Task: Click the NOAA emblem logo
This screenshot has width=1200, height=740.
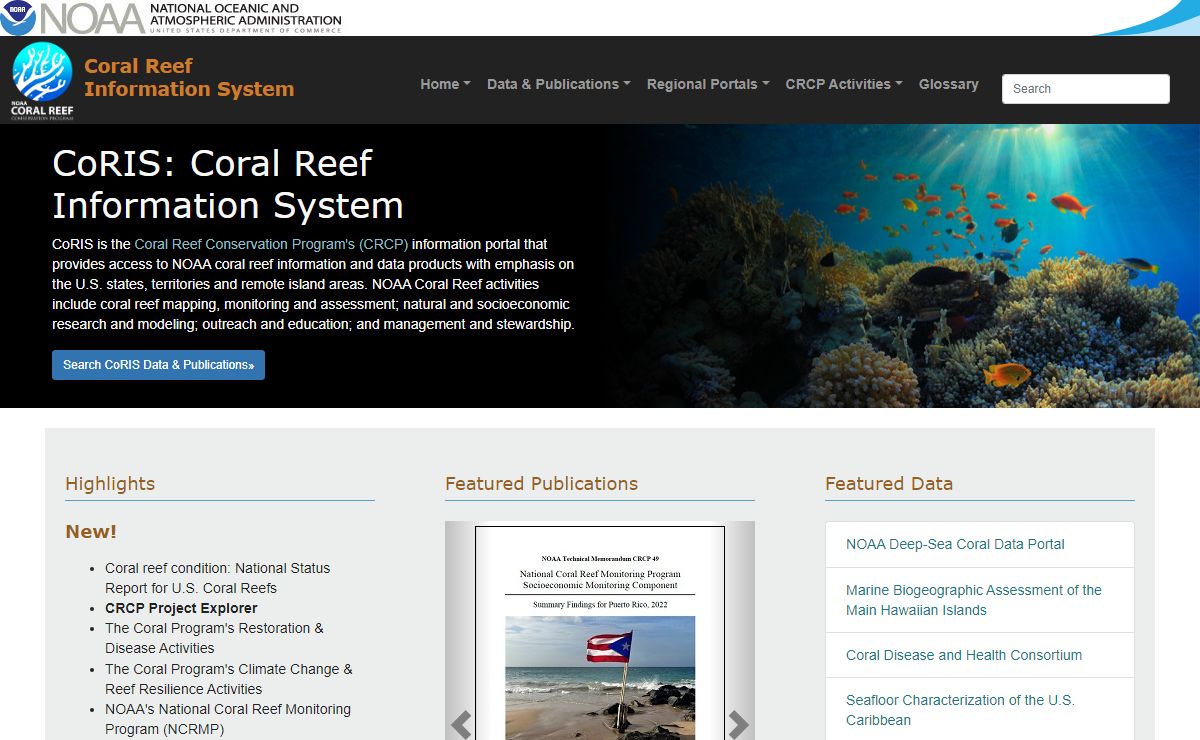Action: click(18, 17)
